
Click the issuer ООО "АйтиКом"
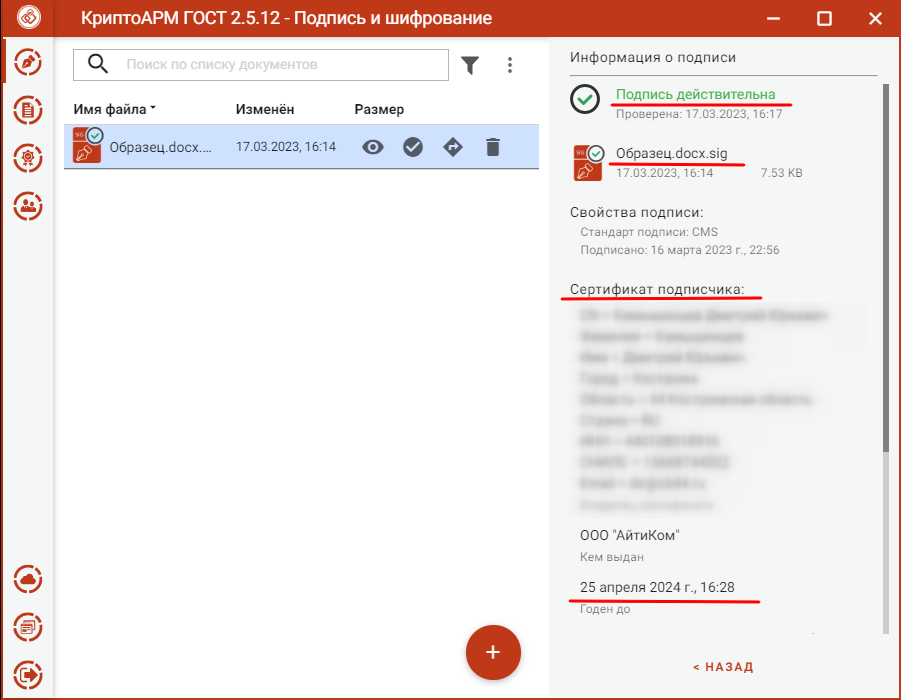630,536
